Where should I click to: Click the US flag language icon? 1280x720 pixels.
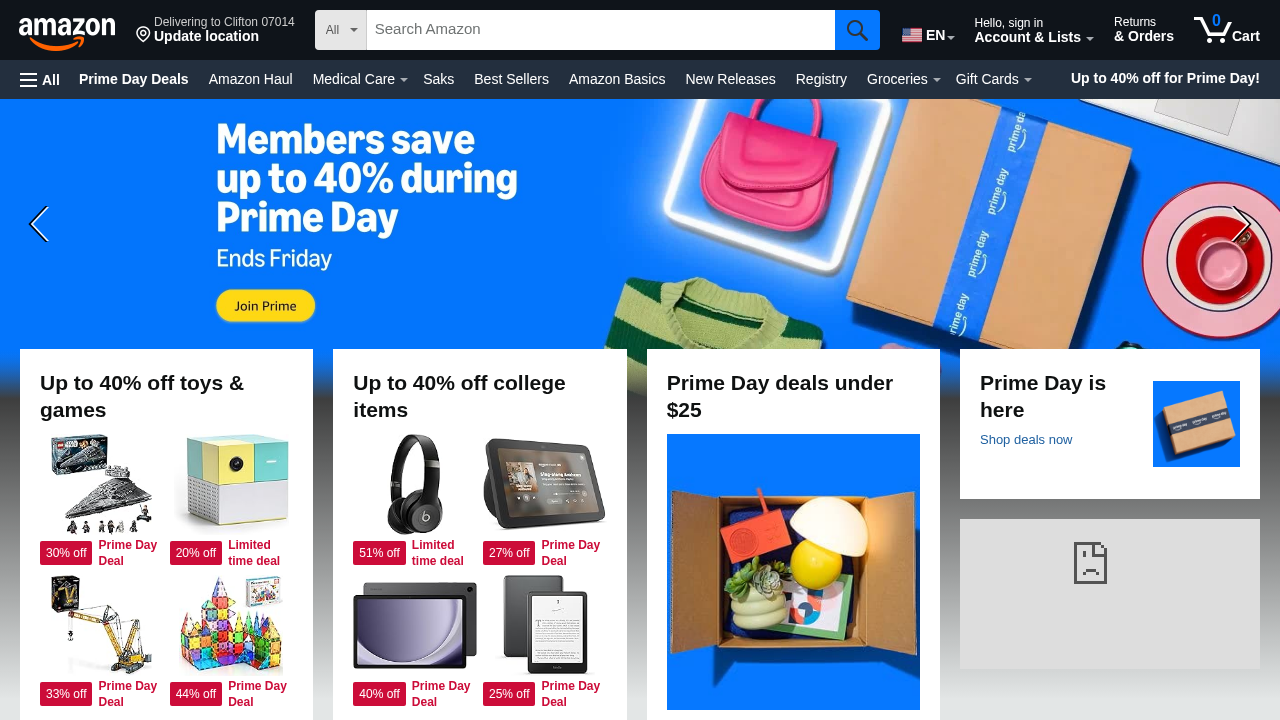point(912,35)
